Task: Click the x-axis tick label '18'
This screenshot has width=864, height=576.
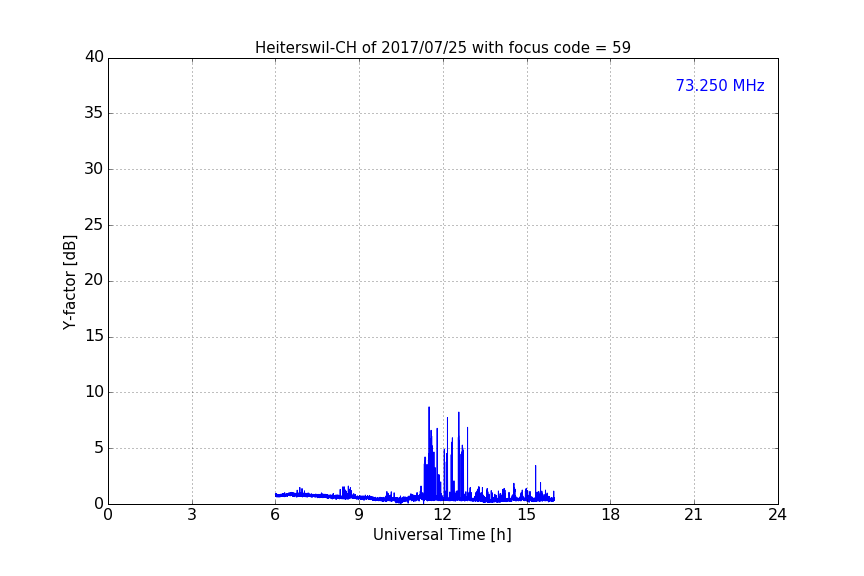Action: coord(611,515)
